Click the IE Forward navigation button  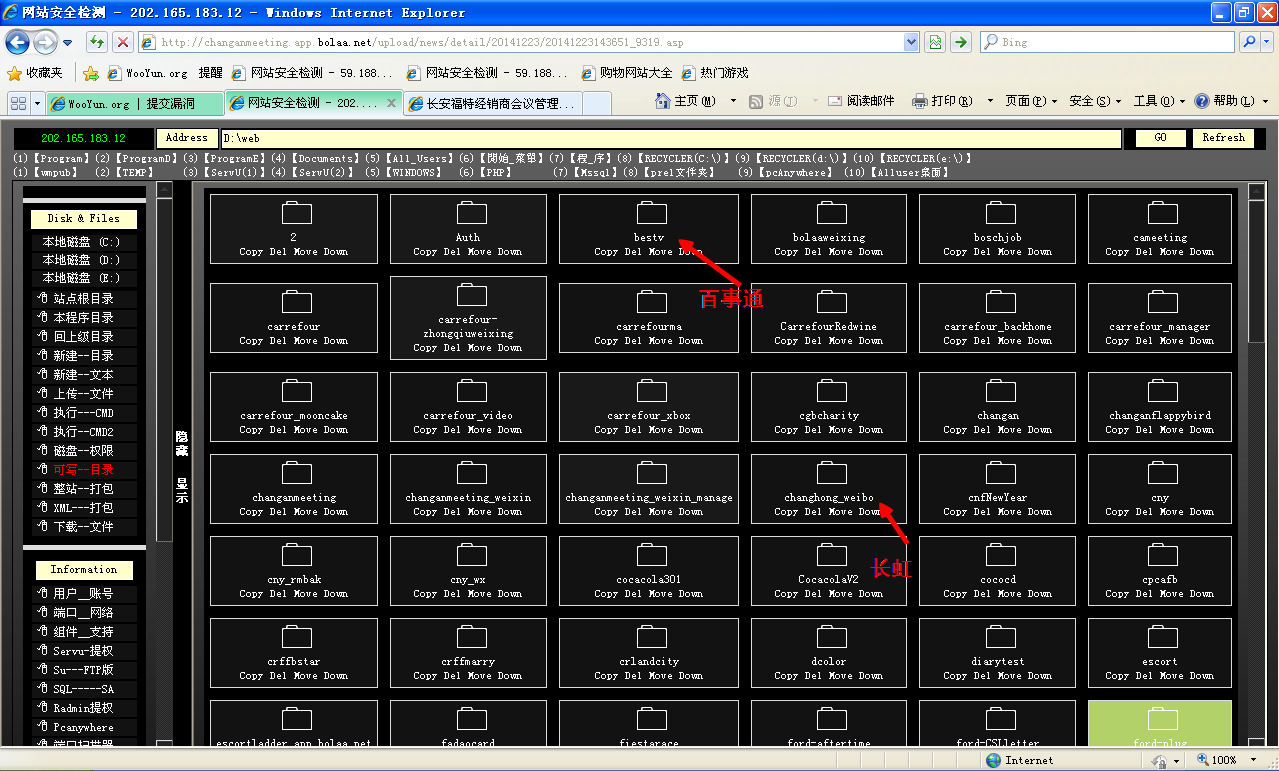tap(45, 42)
